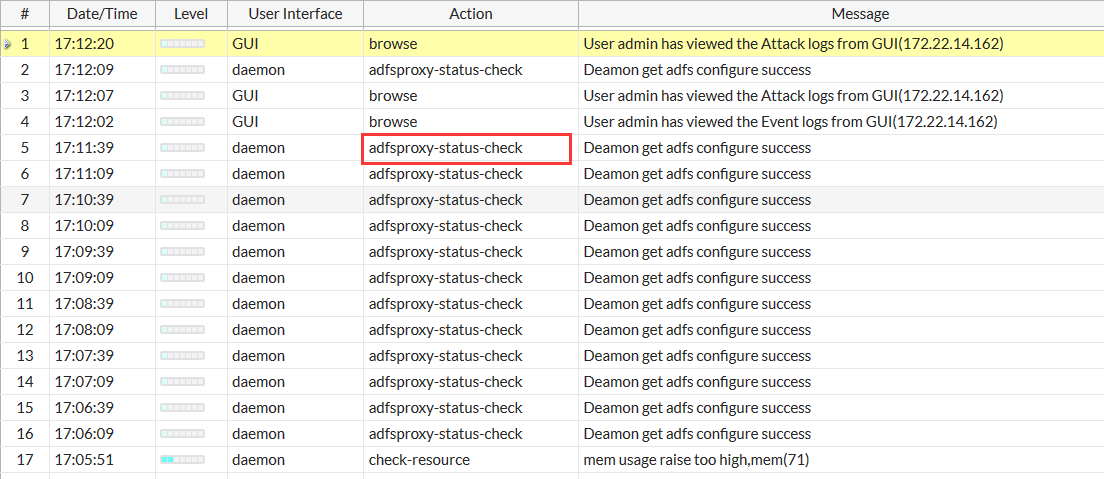Click the 17:12:07 timestamp cell

[84, 96]
